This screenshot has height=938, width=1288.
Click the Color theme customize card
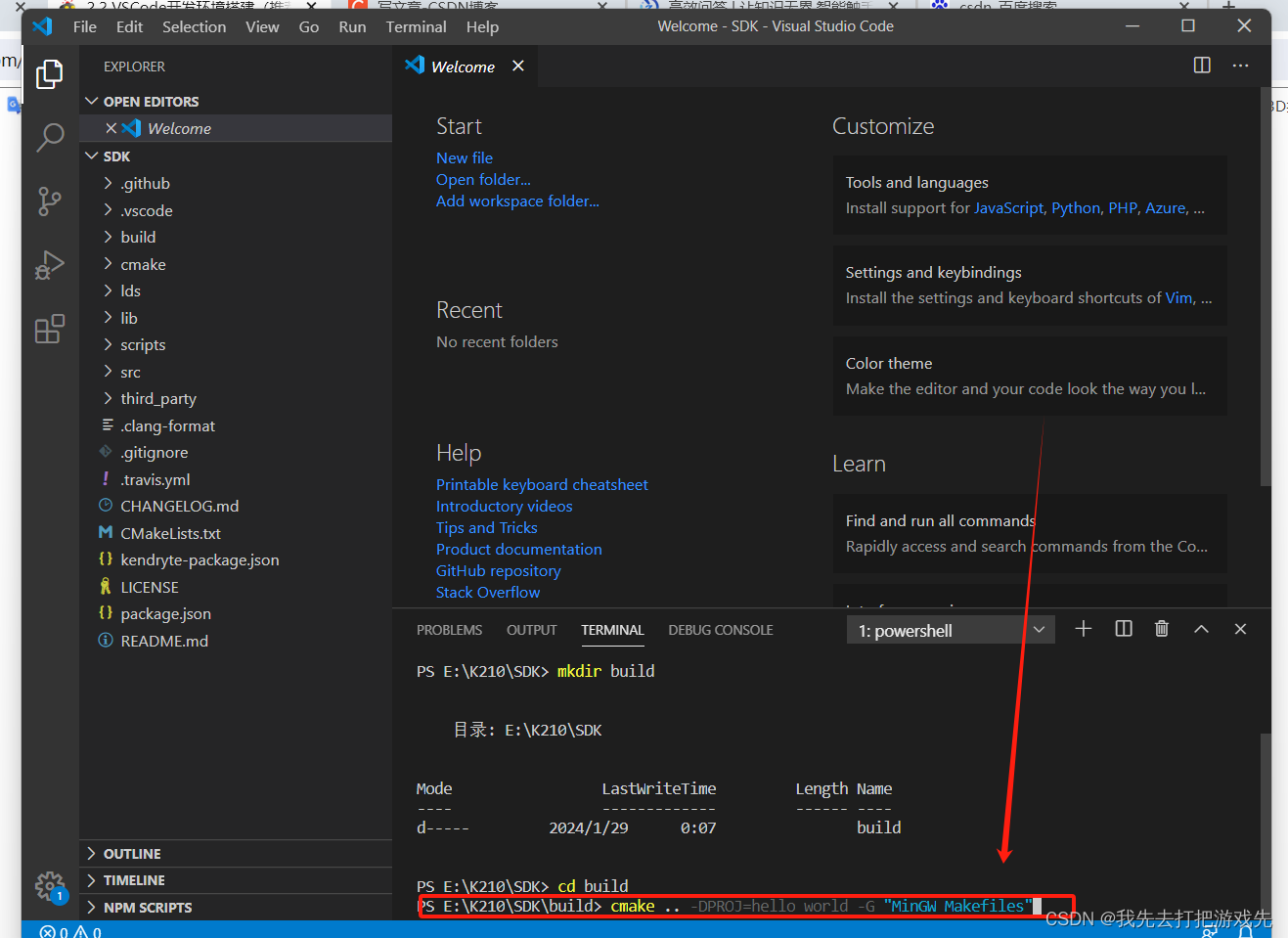coord(1030,376)
